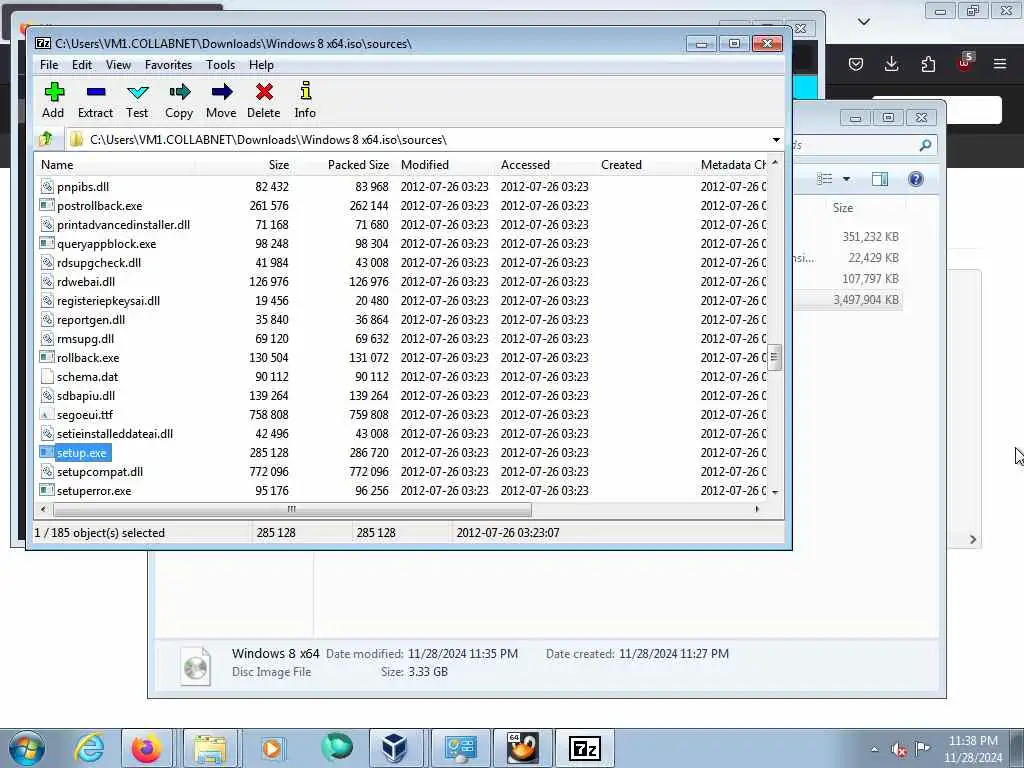Click Firefox Pocket save icon
Viewport: 1024px width, 768px height.
tap(856, 64)
